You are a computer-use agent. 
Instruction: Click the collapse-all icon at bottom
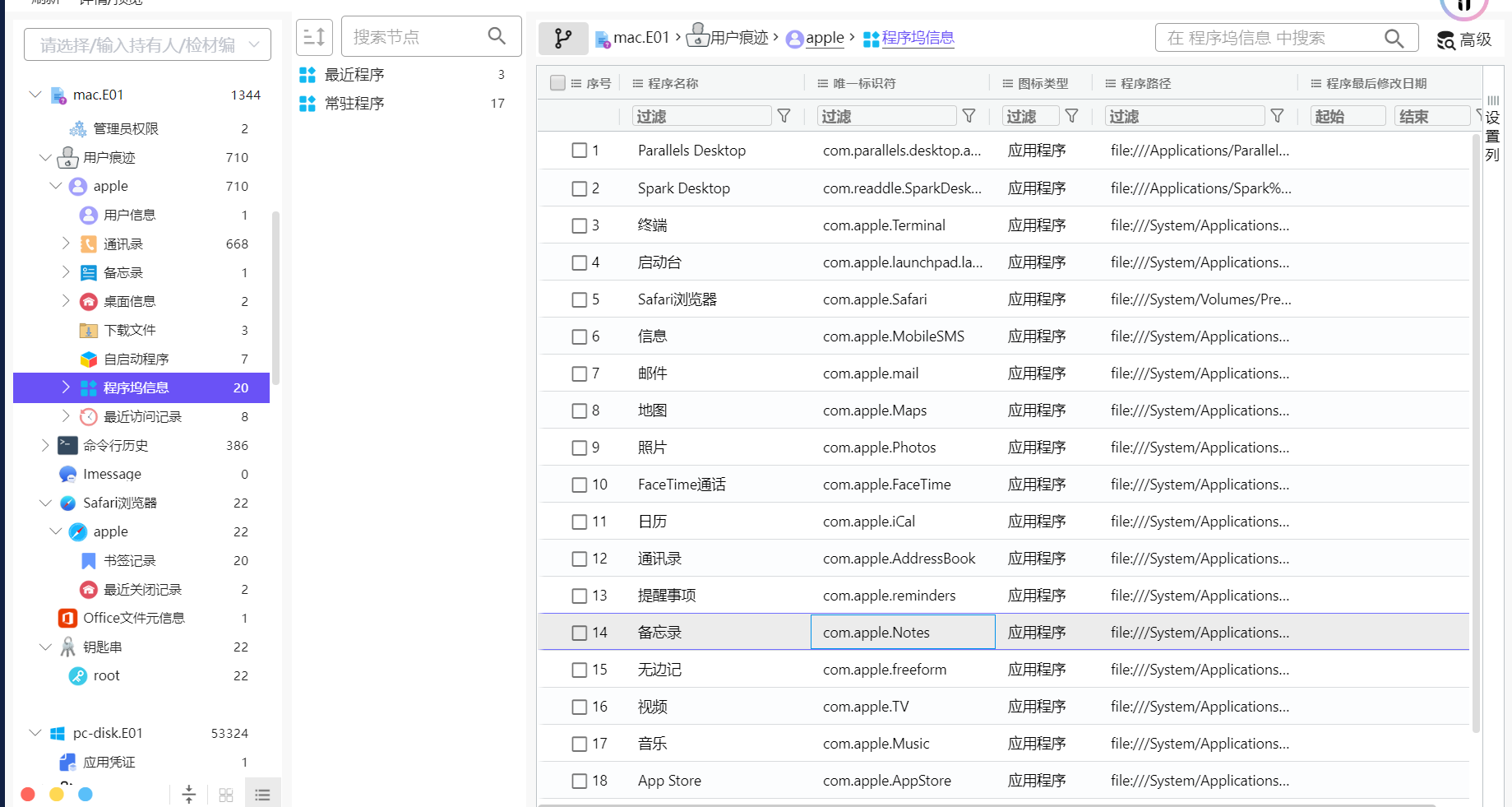point(189,794)
